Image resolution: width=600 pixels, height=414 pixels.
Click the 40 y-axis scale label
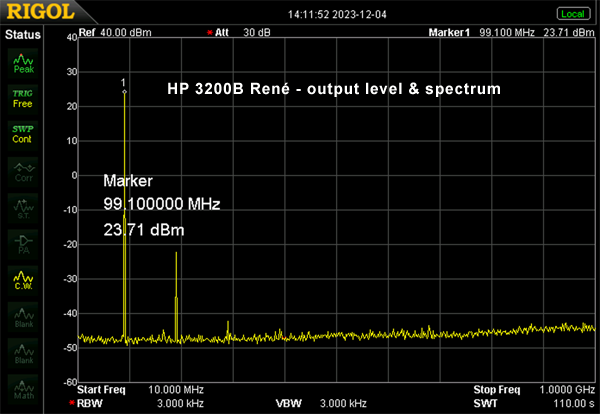(x=72, y=37)
